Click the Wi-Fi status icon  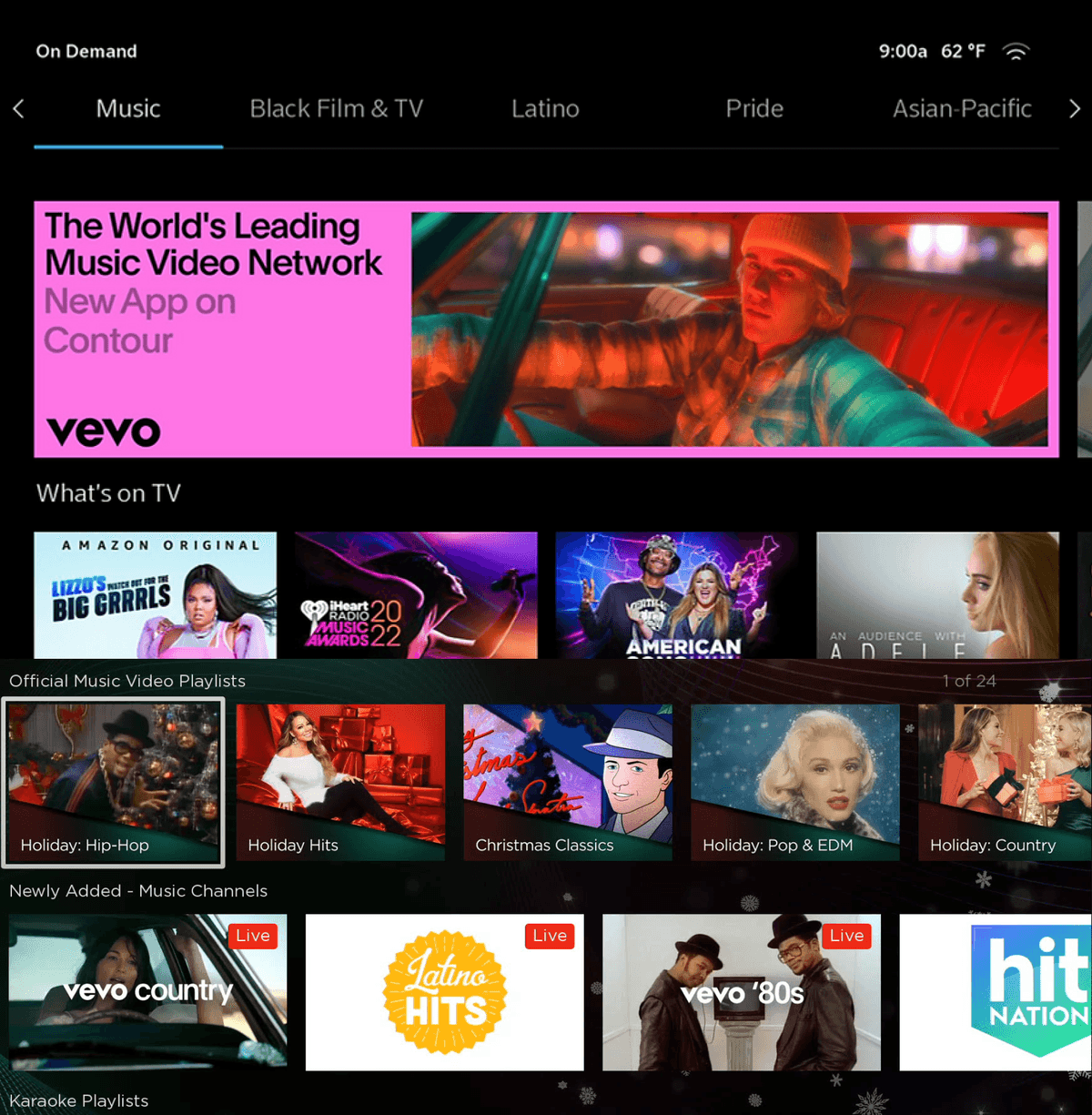1016,52
